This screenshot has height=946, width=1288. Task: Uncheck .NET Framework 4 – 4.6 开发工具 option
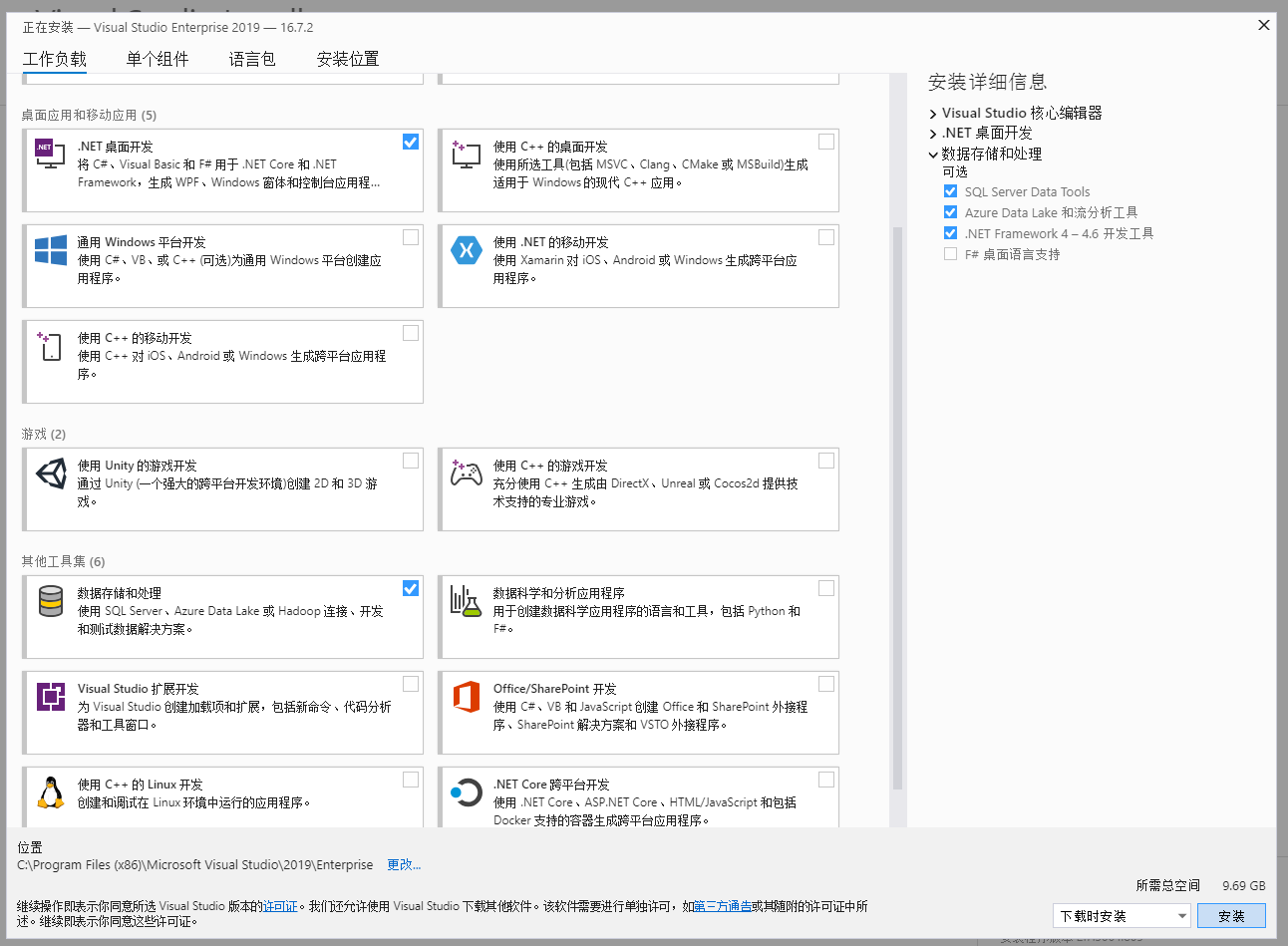pyautogui.click(x=950, y=233)
